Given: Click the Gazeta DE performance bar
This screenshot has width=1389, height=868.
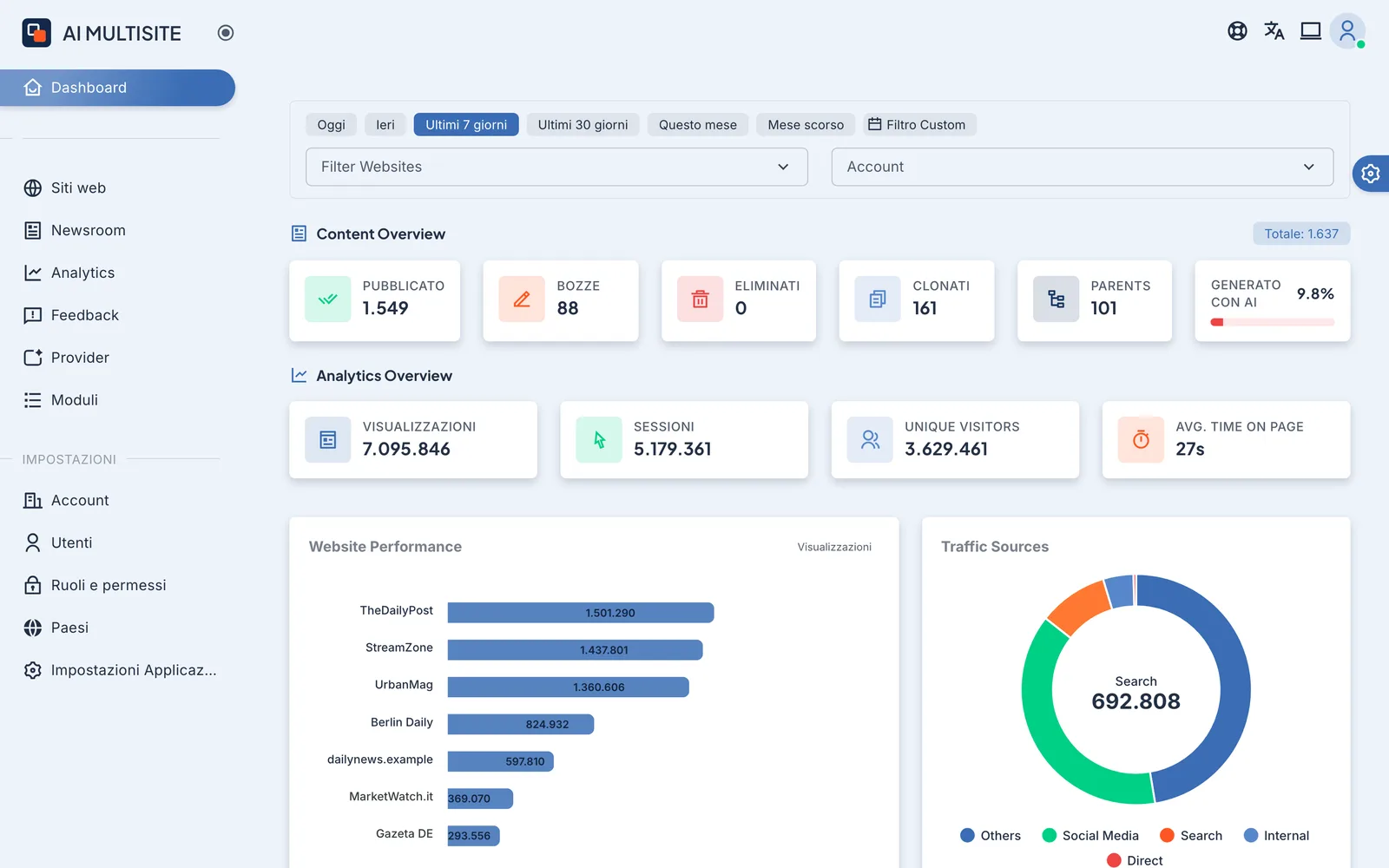Looking at the screenshot, I should click(474, 835).
